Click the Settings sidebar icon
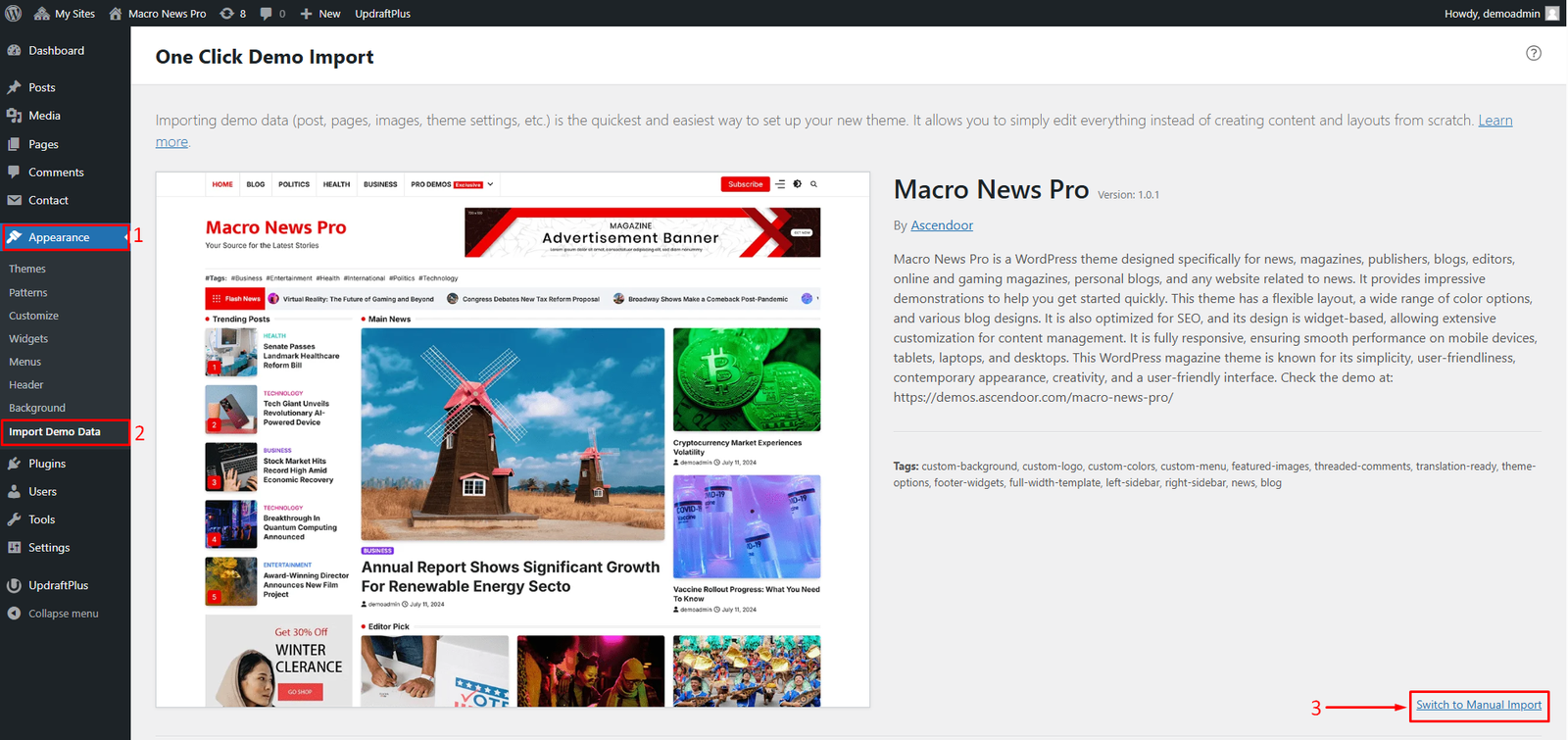This screenshot has height=740, width=1568. (x=15, y=548)
